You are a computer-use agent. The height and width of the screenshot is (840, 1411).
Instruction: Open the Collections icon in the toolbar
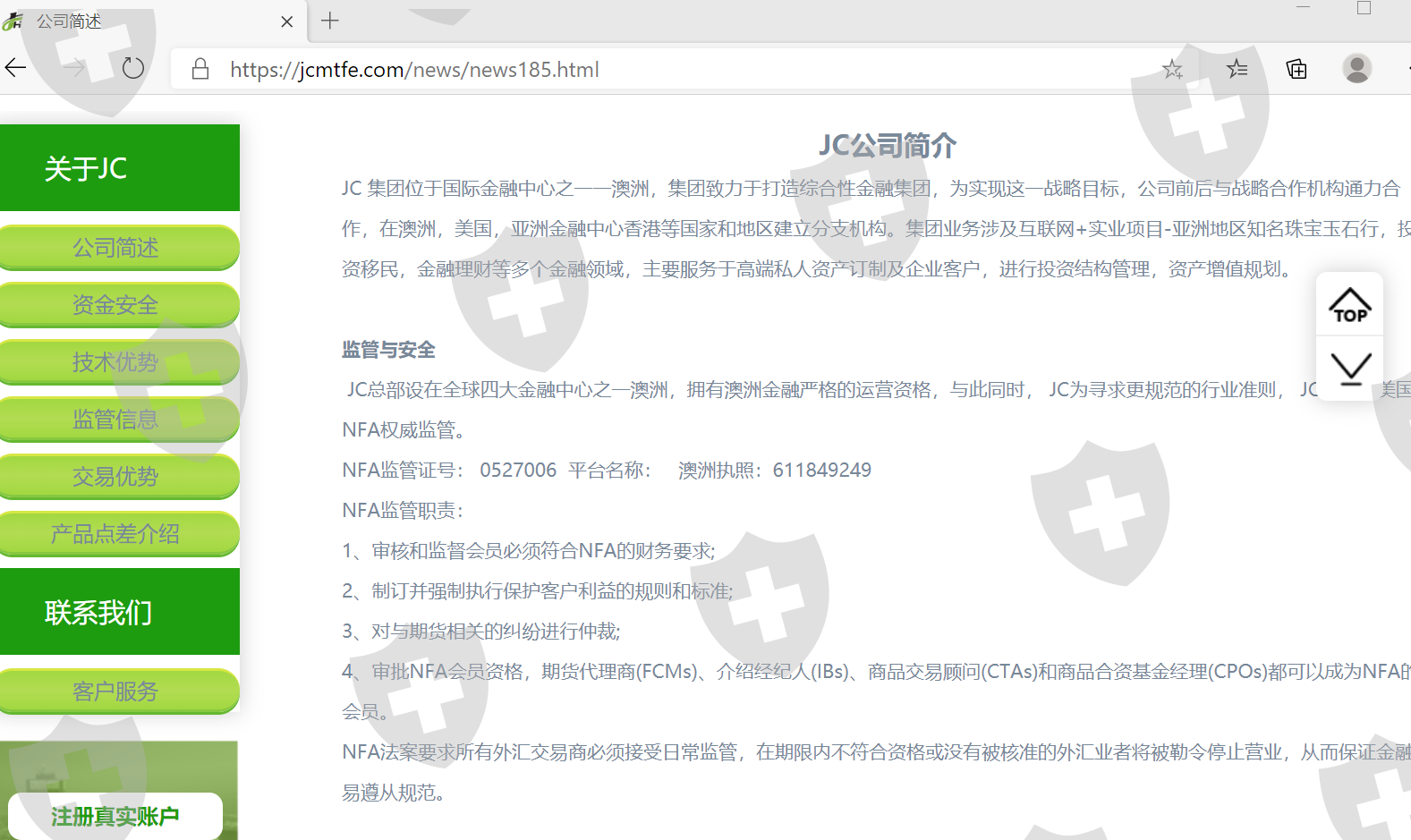coord(1296,69)
